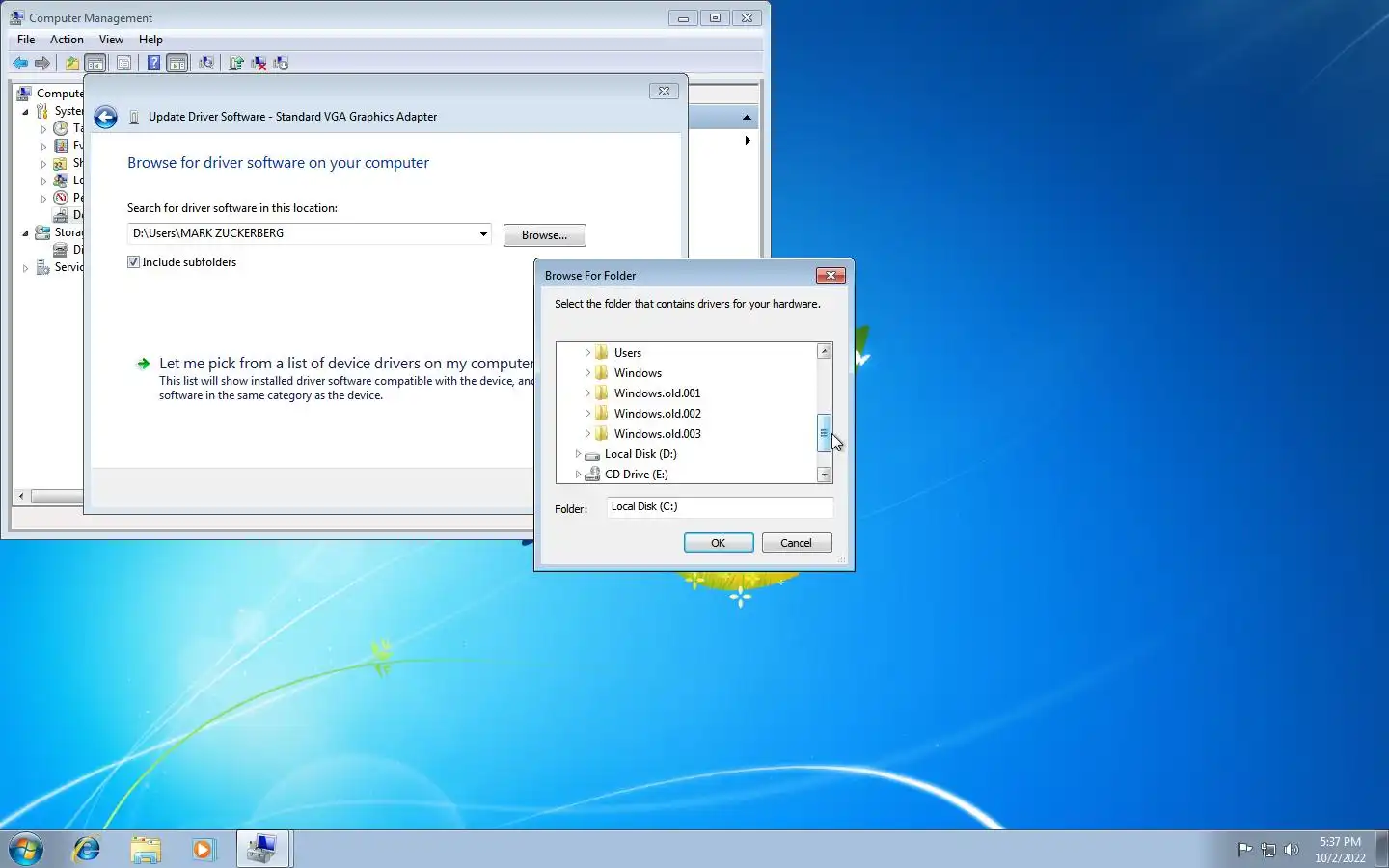1389x868 pixels.
Task: Click the Actions pane More Actions arrow
Action: click(748, 141)
